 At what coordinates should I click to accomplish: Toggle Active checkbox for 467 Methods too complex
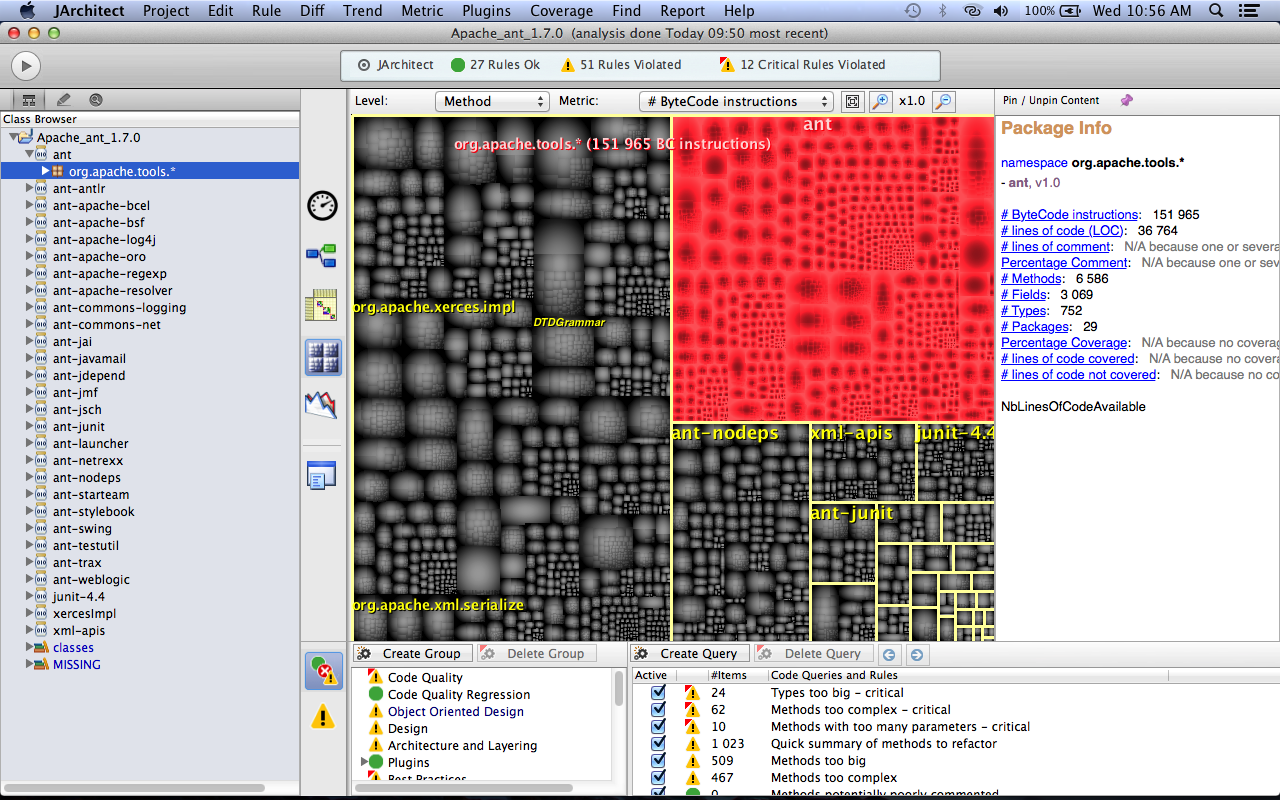coord(658,778)
